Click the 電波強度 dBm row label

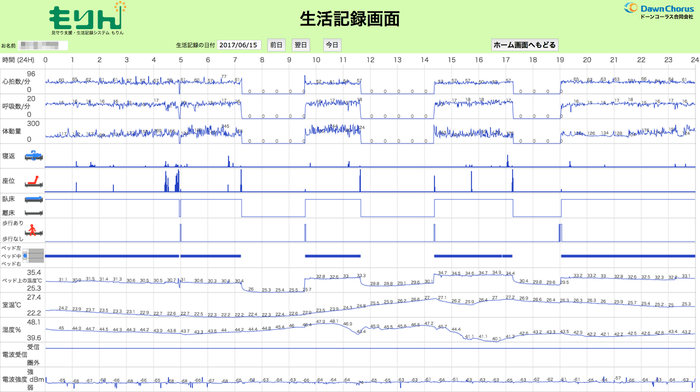[x=23, y=379]
